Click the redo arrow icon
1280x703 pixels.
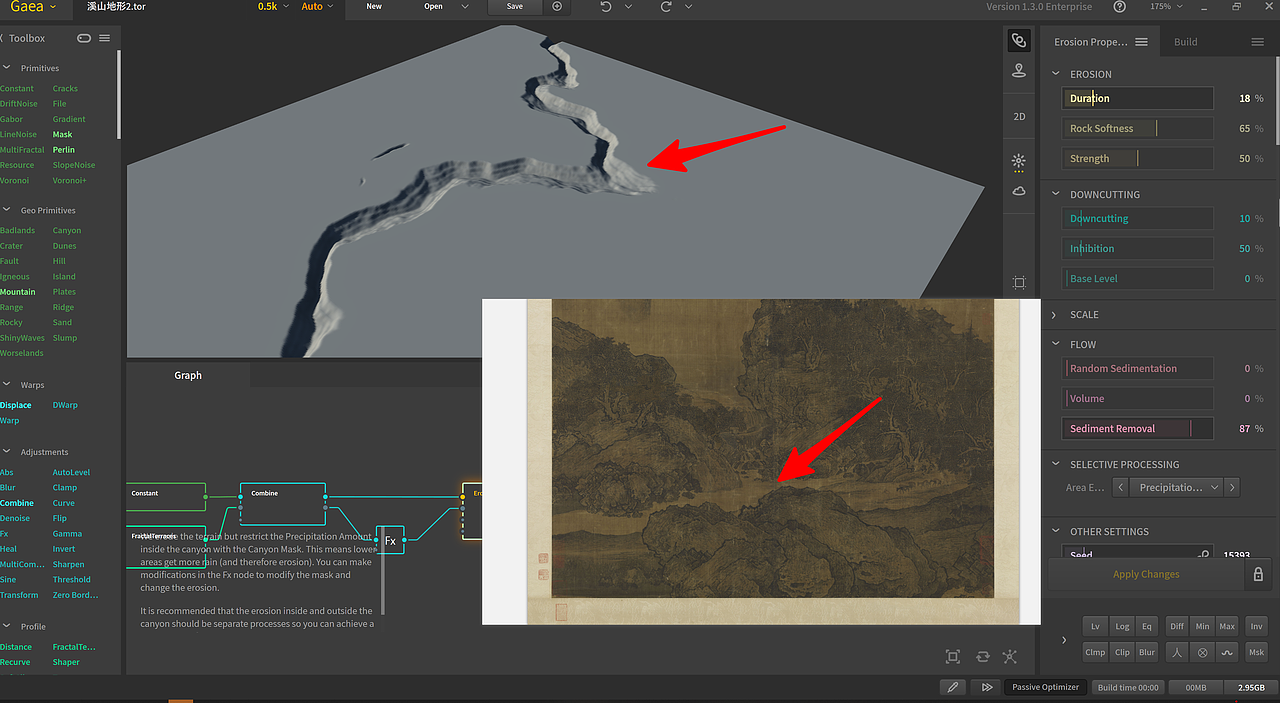[x=666, y=6]
